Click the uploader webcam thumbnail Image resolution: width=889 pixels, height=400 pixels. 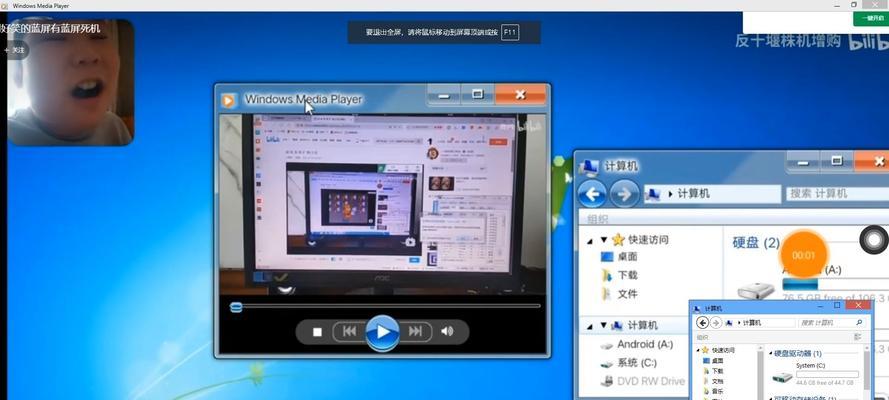[70, 83]
